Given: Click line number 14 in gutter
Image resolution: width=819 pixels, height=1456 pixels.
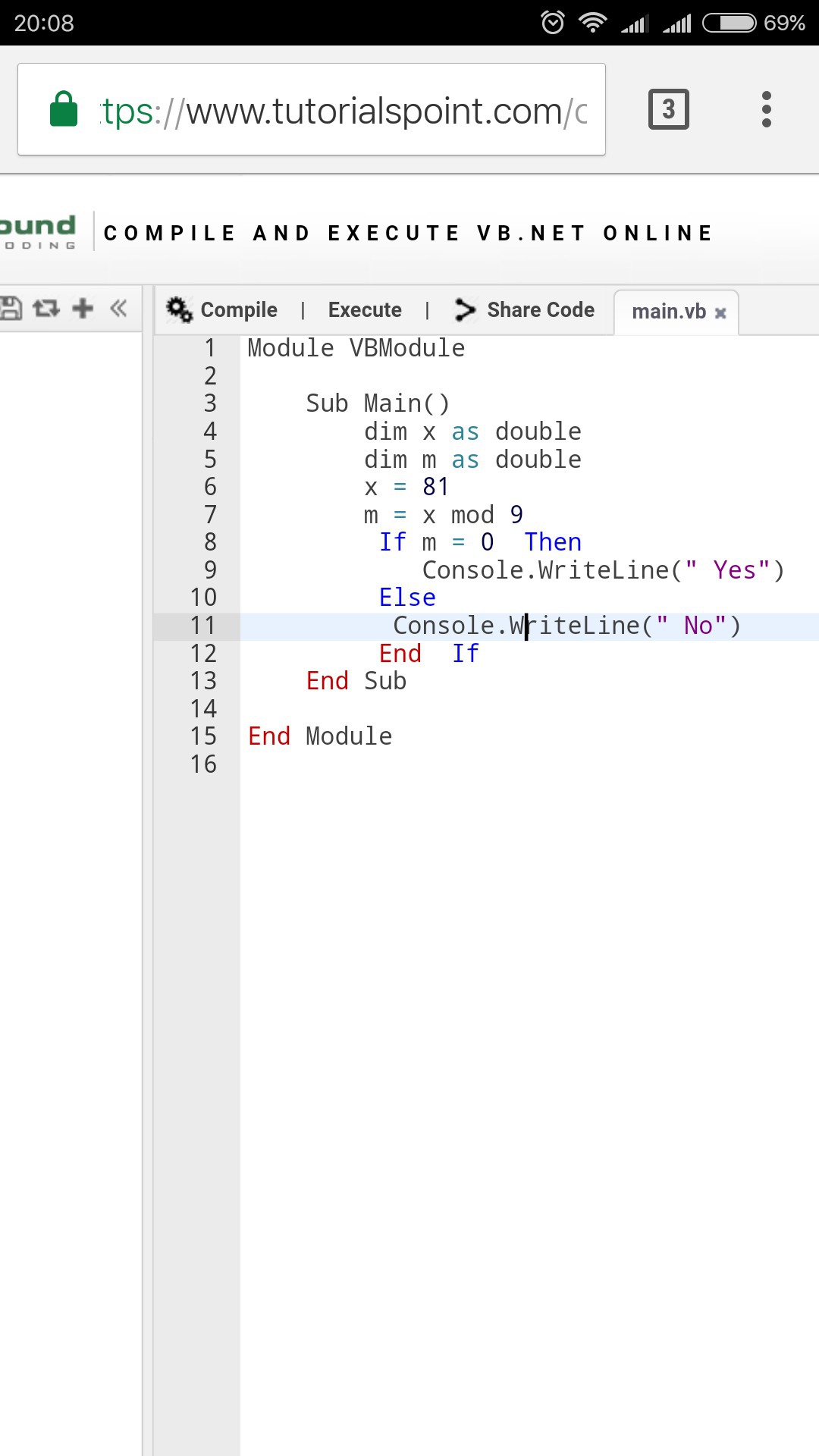Looking at the screenshot, I should [203, 709].
